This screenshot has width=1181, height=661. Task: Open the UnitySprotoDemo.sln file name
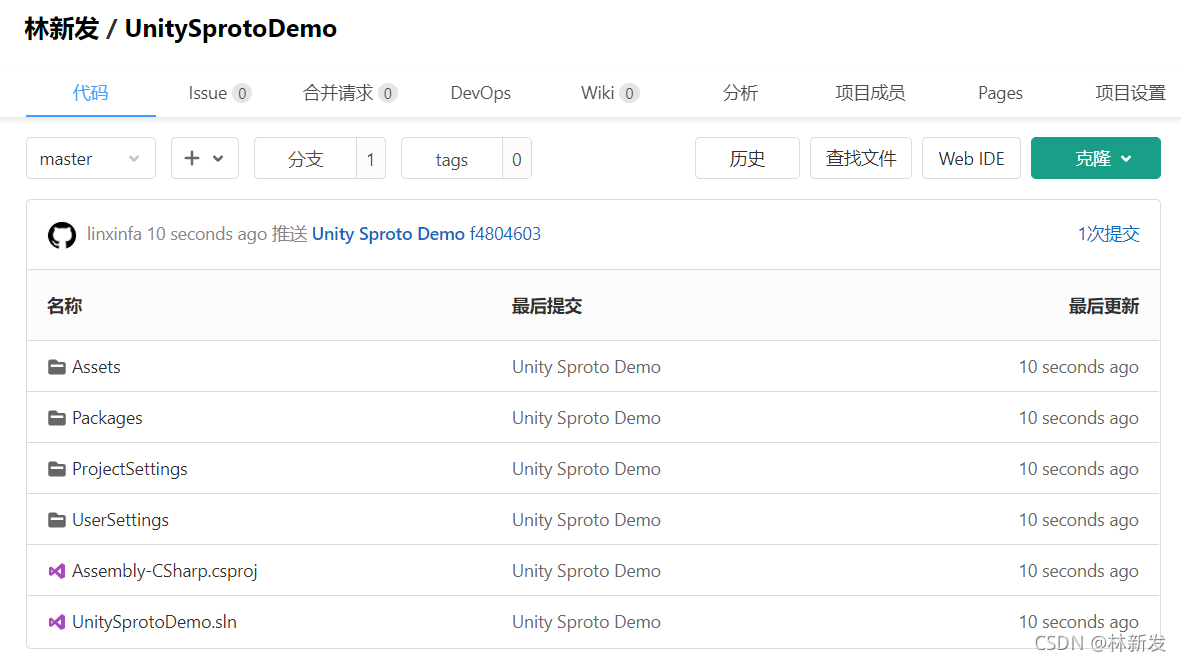[154, 622]
